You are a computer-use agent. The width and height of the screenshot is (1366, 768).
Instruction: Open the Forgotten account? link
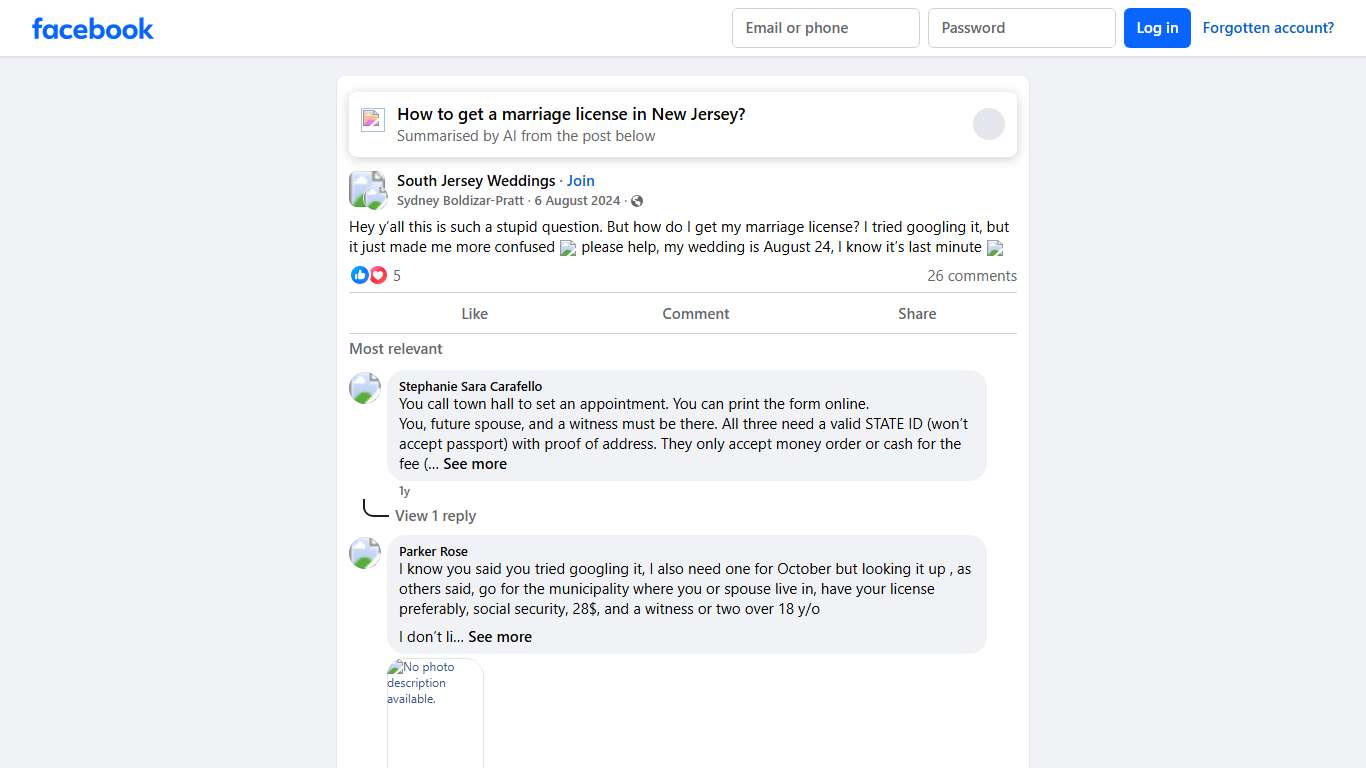click(x=1268, y=28)
